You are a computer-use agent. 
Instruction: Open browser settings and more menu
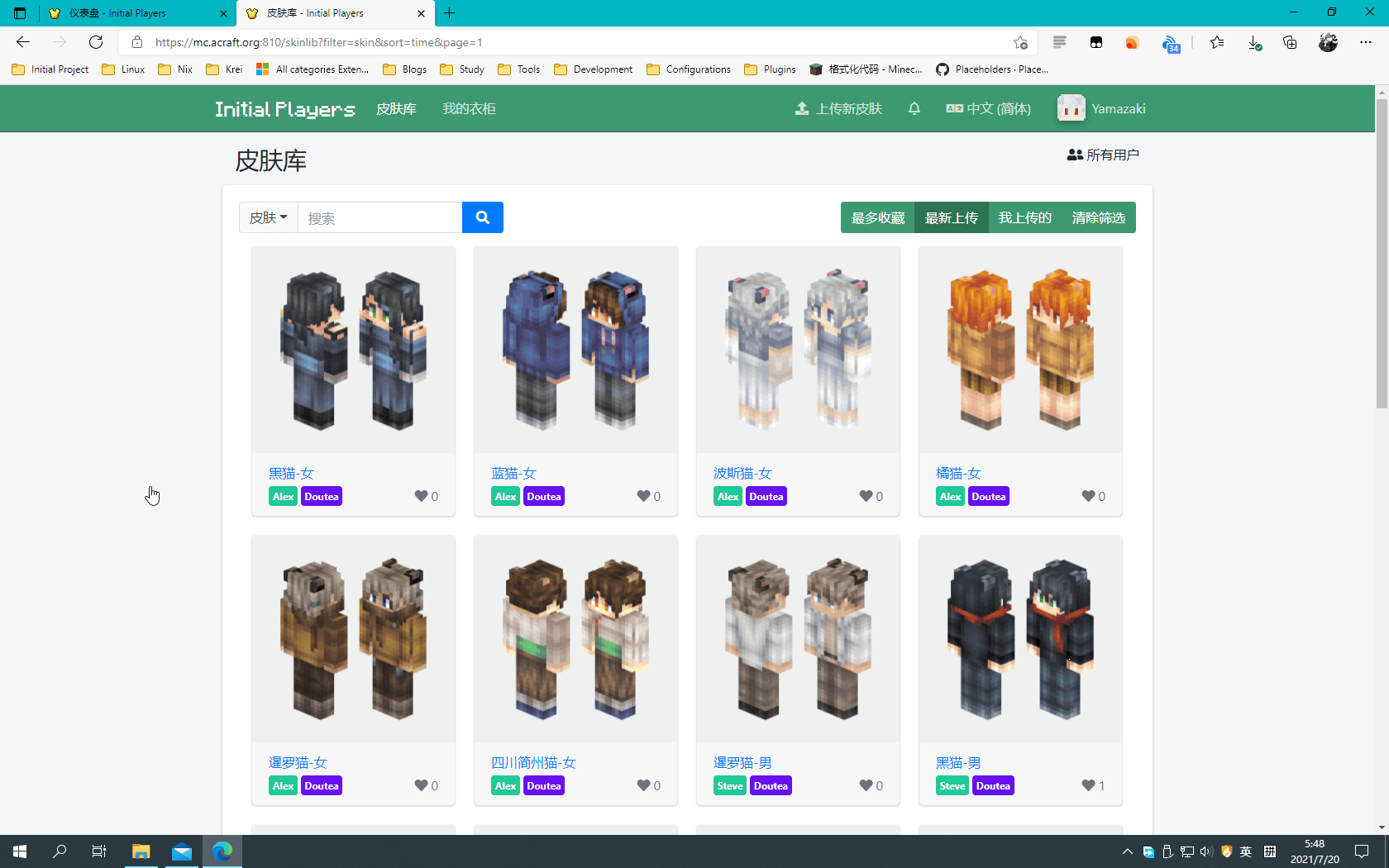point(1365,42)
